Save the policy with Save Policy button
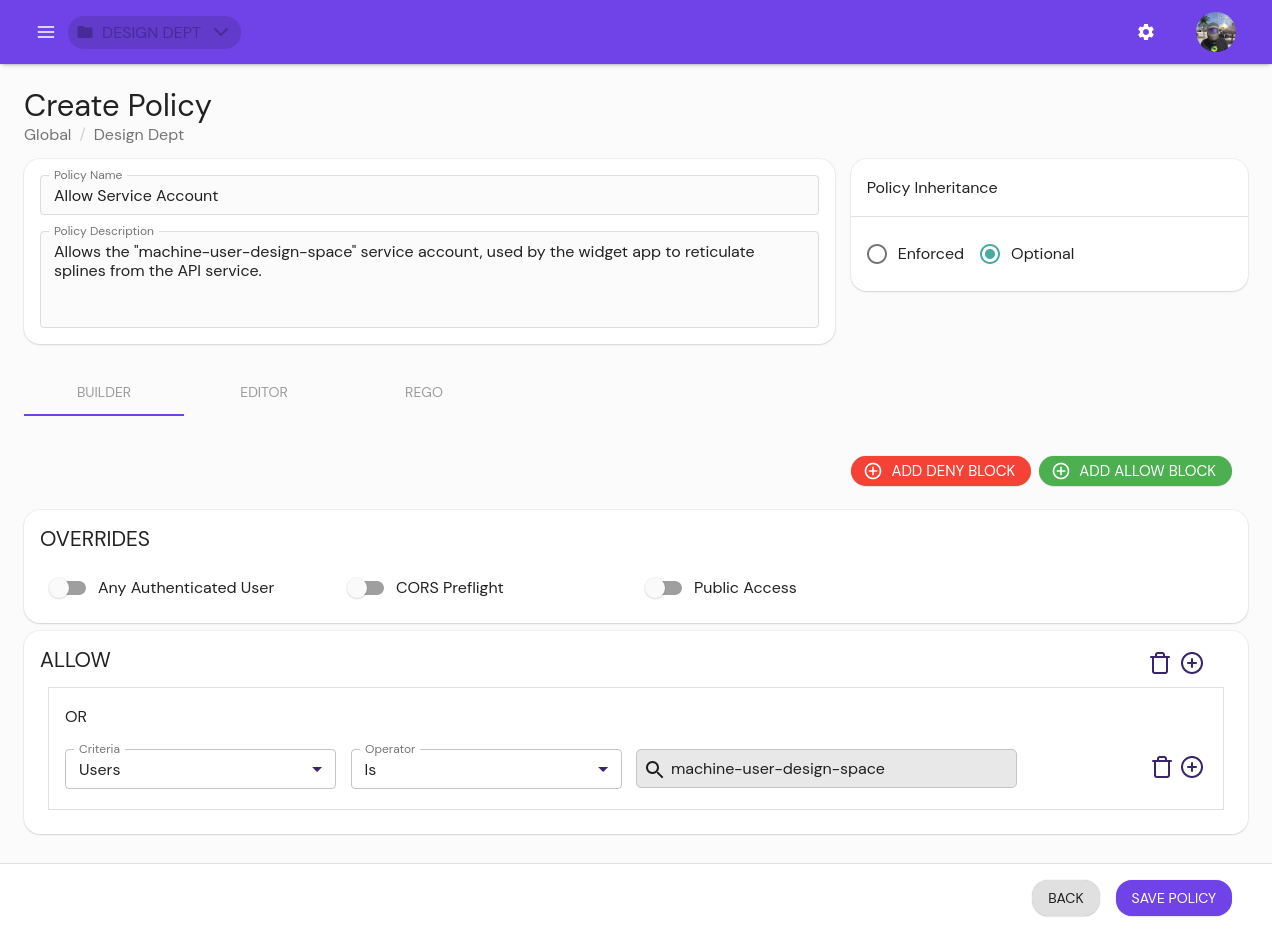Viewport: 1272px width, 932px height. click(x=1174, y=898)
